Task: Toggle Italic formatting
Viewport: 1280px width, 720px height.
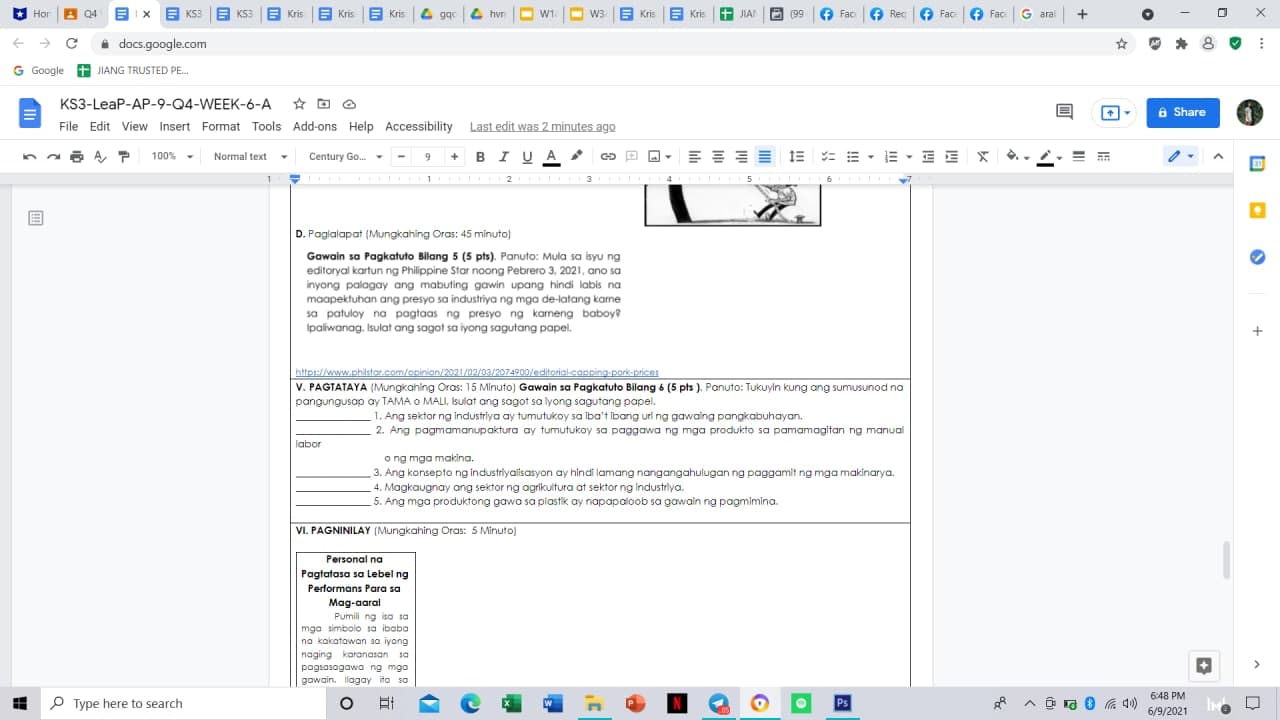Action: (x=503, y=157)
